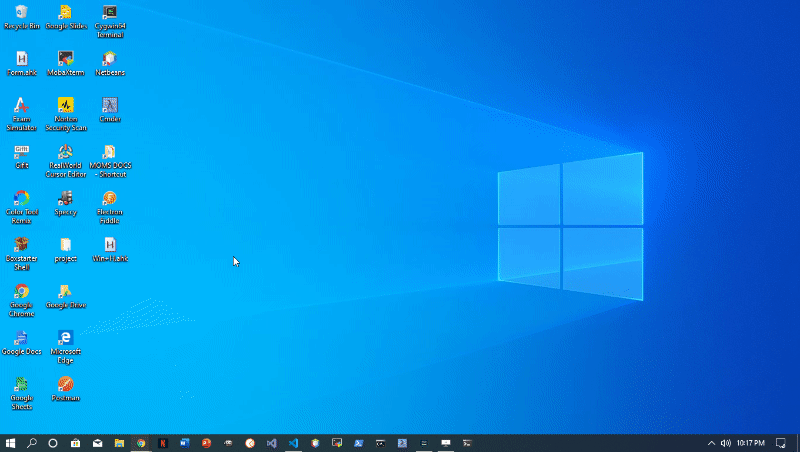Screen dimensions: 800x452
Task: Select the Google Sheets desktop icon
Action: (x=21, y=393)
